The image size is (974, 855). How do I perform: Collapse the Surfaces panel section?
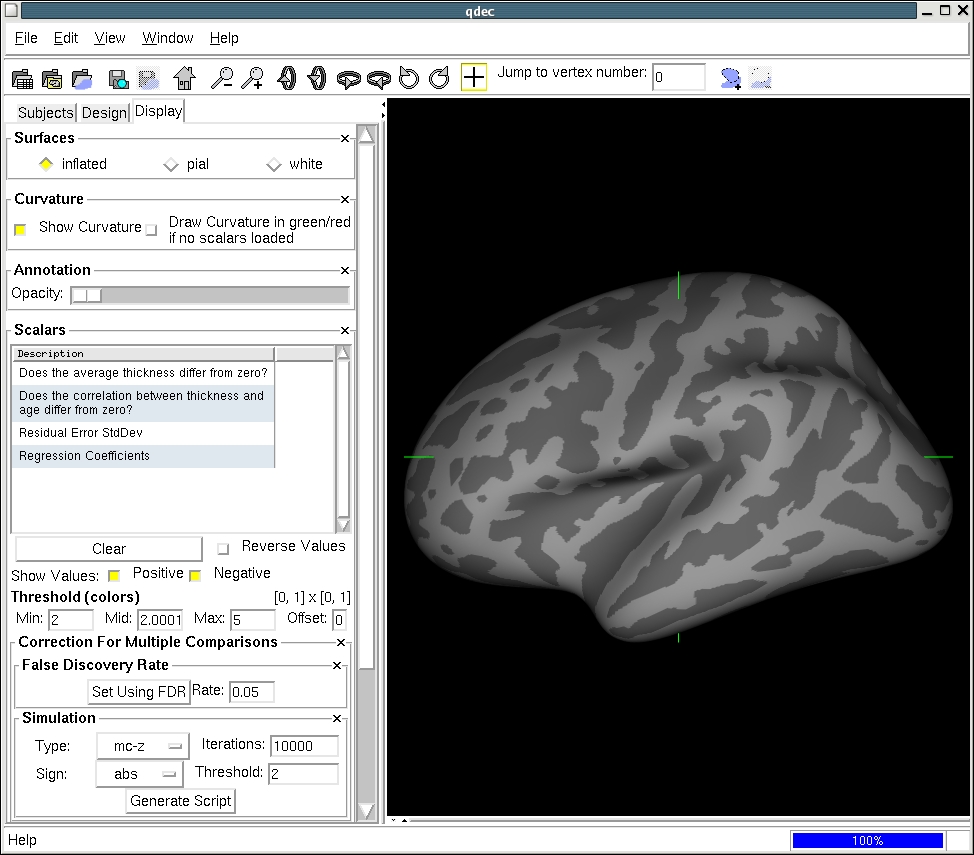pos(345,139)
